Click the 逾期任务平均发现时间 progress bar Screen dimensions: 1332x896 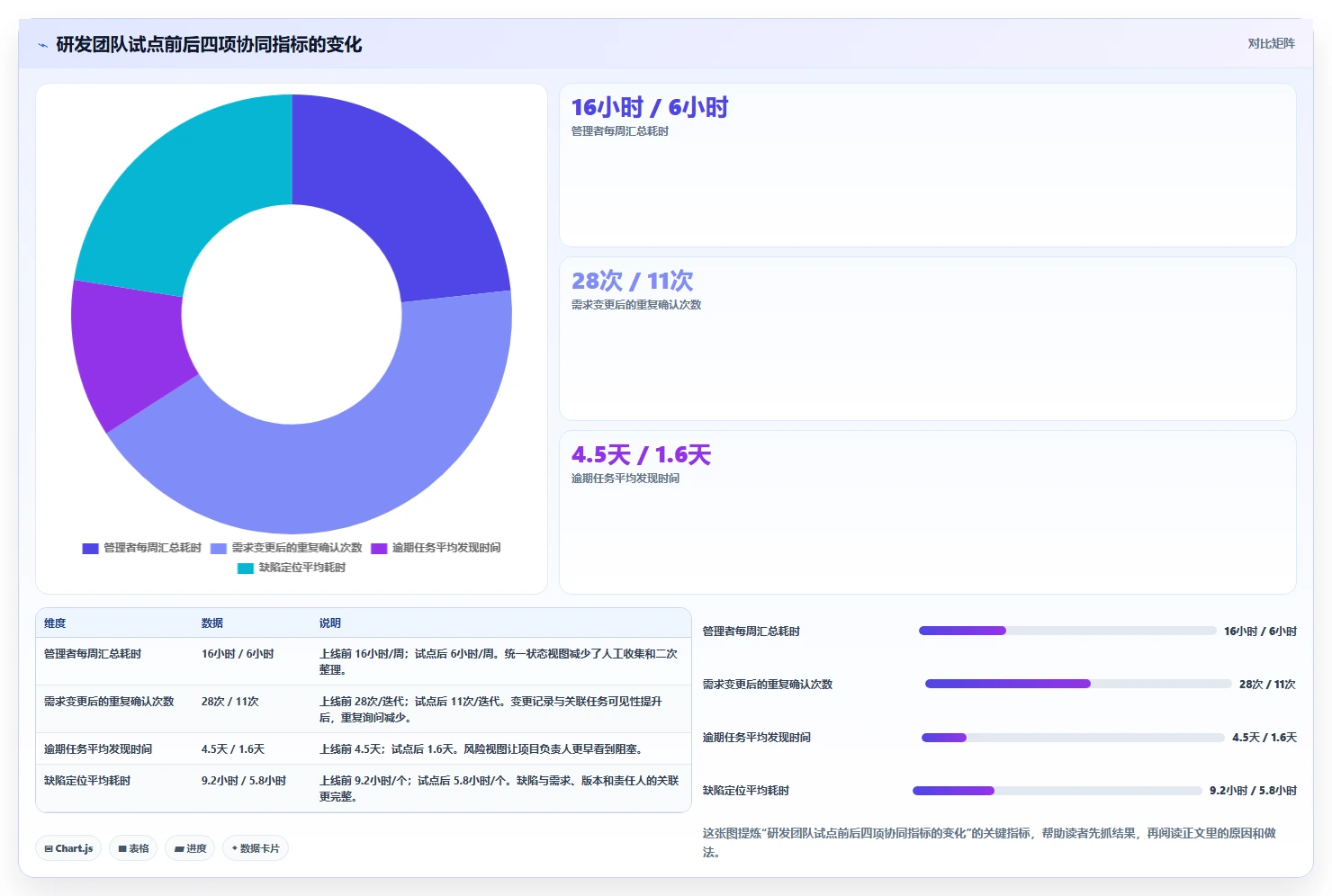click(x=1073, y=738)
